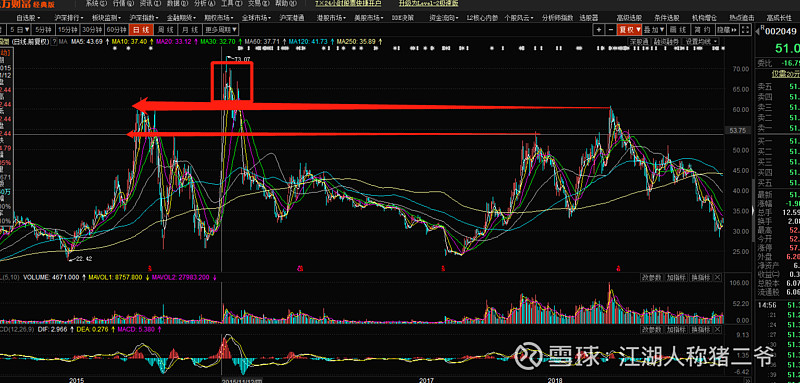Click the 2015/11/12 date label on timeline
The height and width of the screenshot is (383, 800).
[242, 380]
